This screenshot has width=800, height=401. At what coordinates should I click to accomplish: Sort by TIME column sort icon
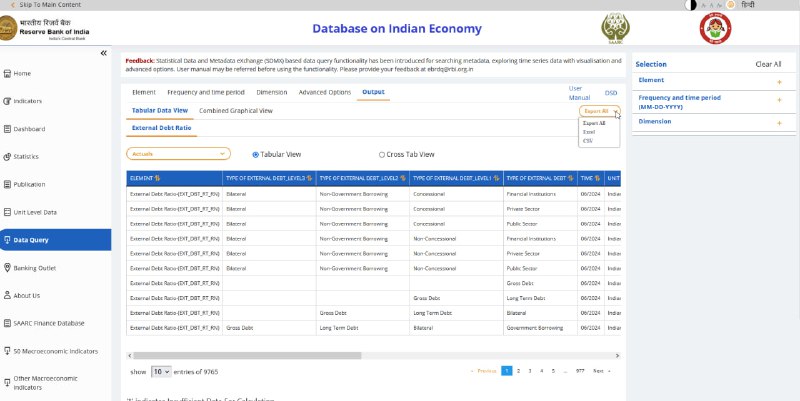point(597,178)
